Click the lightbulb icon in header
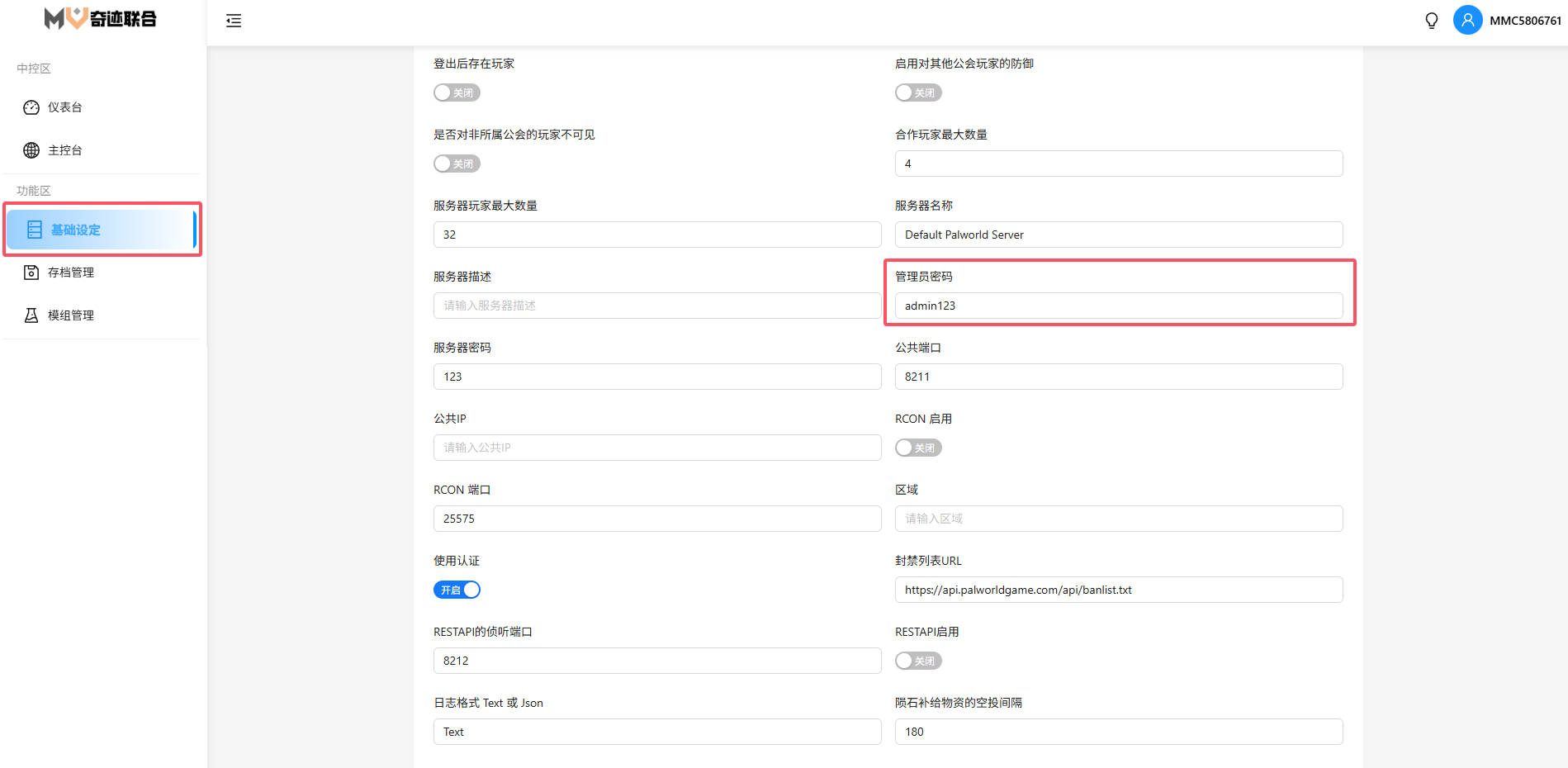1568x768 pixels. [1432, 21]
